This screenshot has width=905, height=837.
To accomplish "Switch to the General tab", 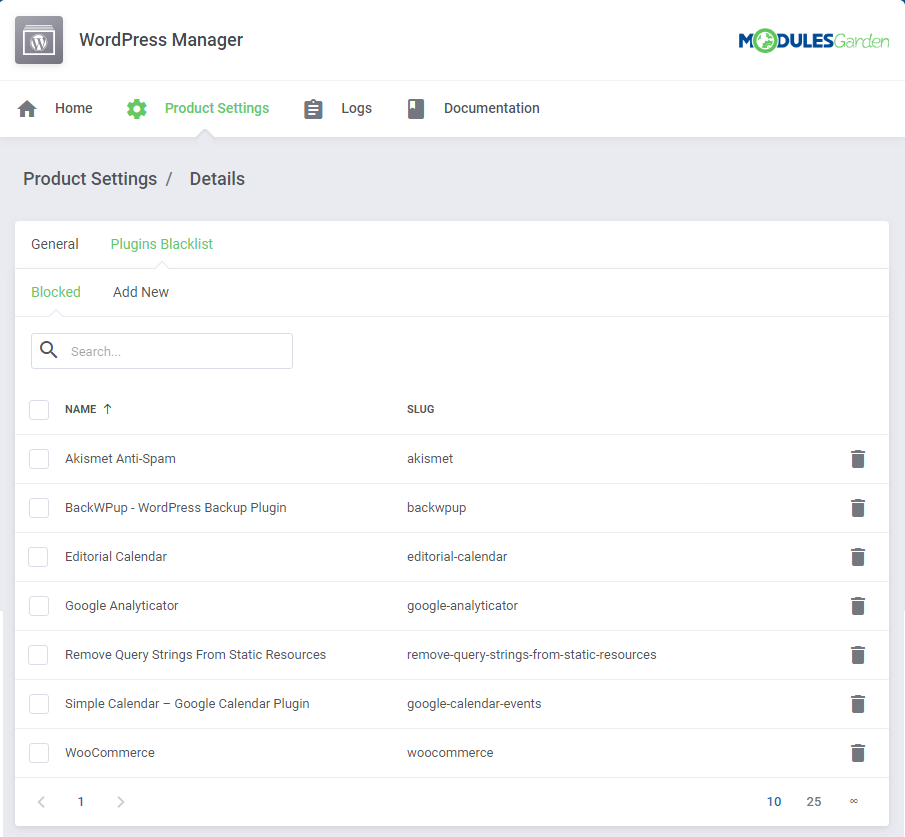I will pos(55,244).
